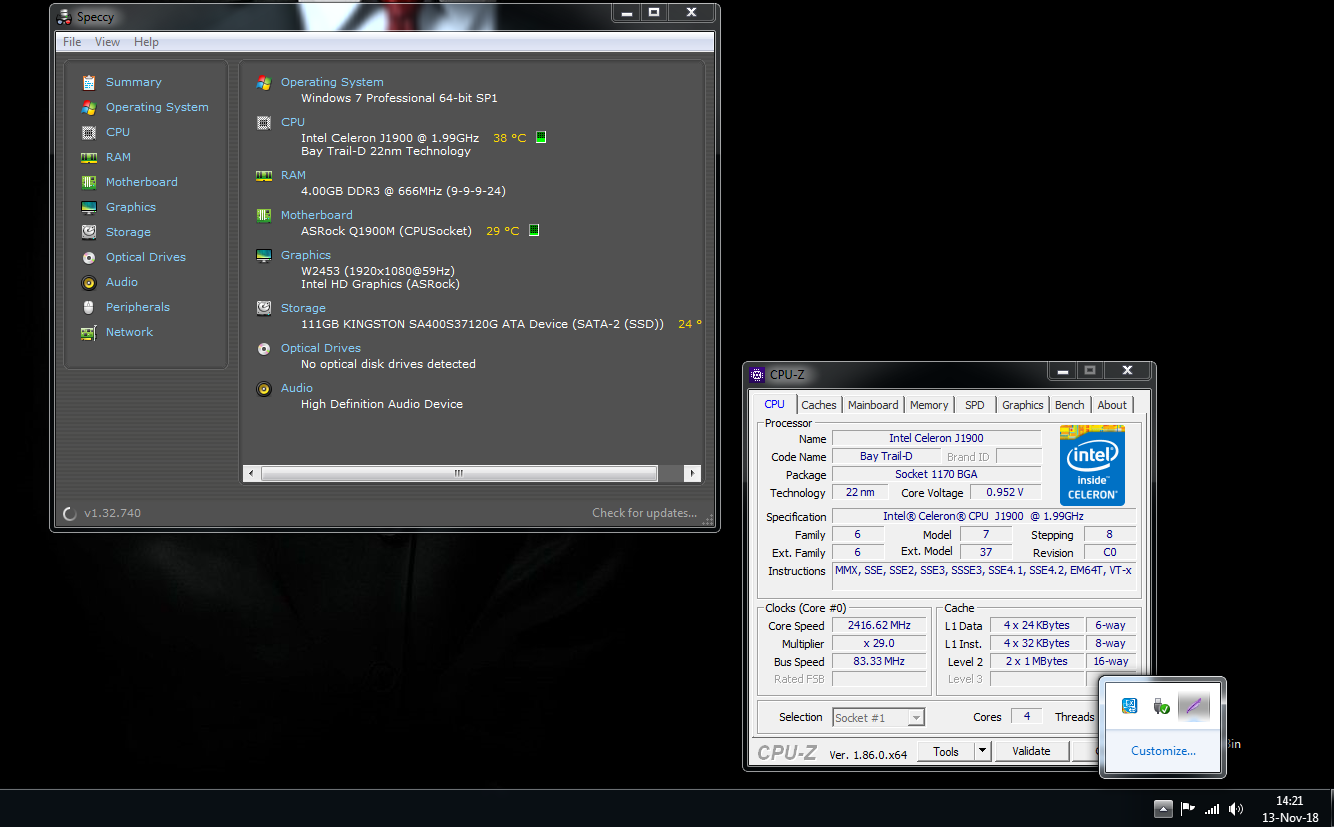Click the CPU icon in summary panel

click(x=264, y=123)
